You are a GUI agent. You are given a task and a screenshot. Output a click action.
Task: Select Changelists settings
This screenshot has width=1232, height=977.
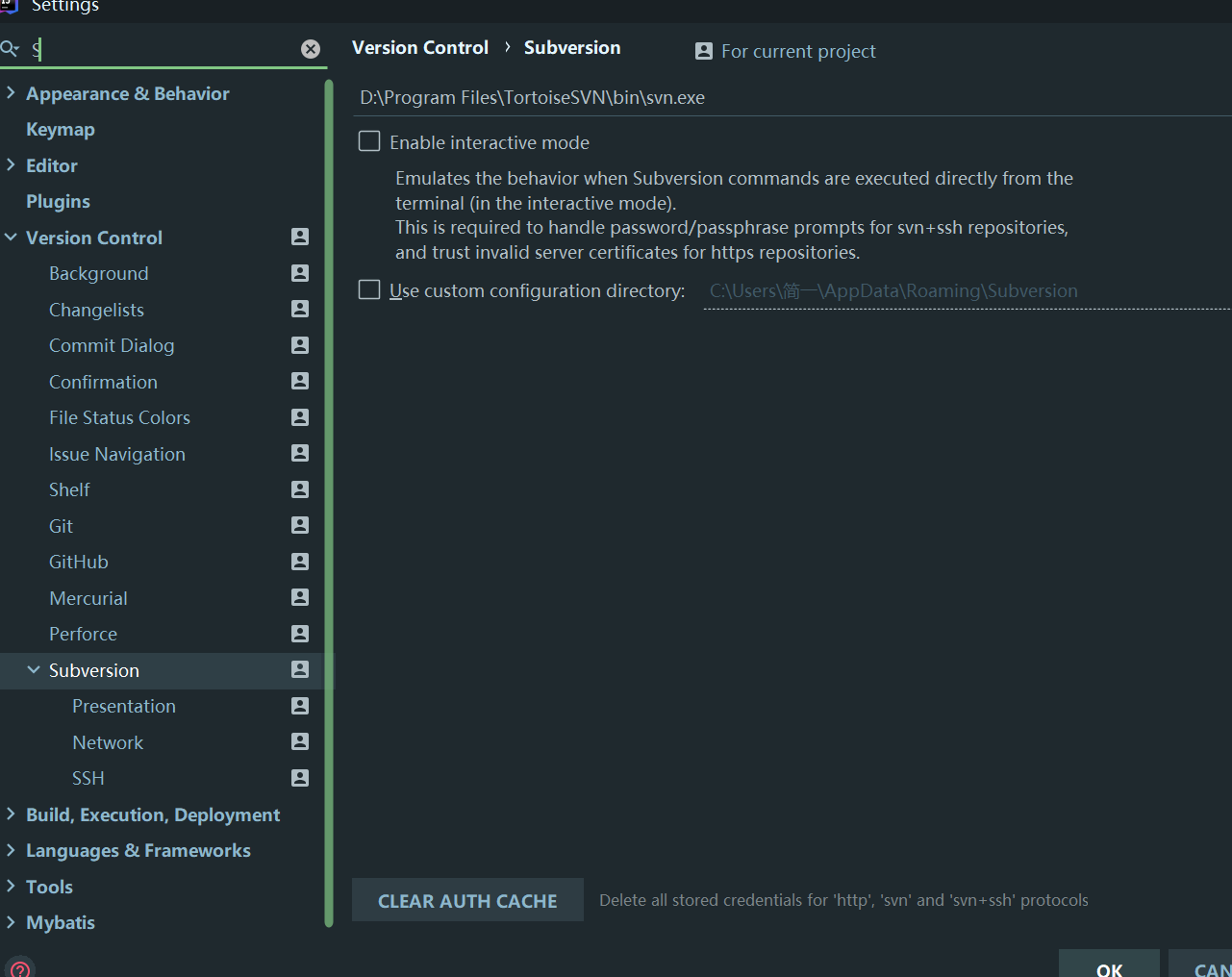tap(96, 310)
